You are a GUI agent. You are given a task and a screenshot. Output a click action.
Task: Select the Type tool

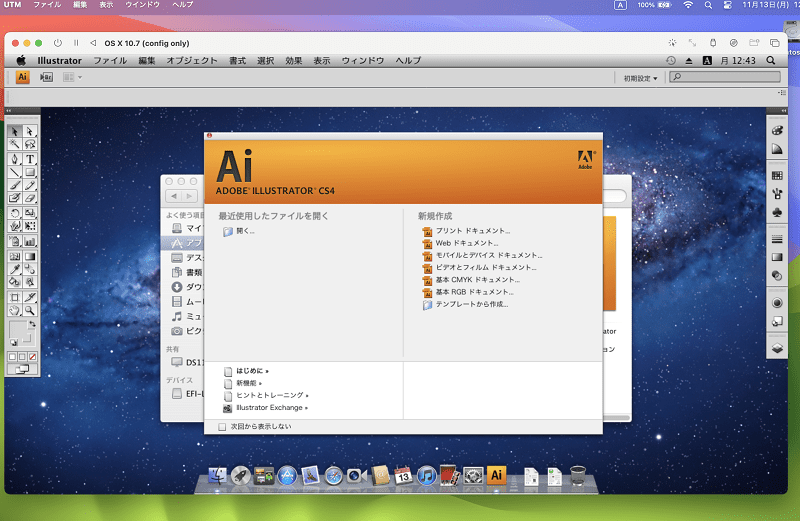point(30,159)
